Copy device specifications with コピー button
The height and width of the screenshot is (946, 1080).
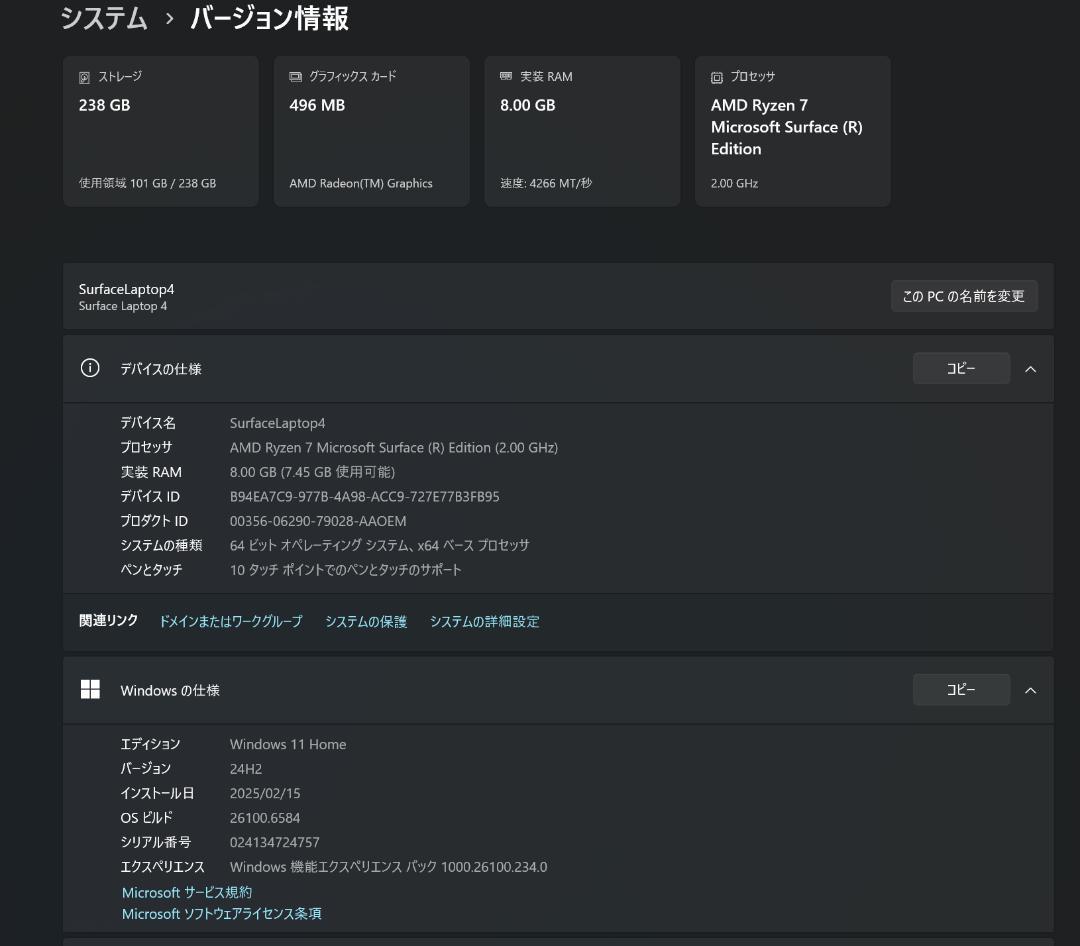click(961, 369)
